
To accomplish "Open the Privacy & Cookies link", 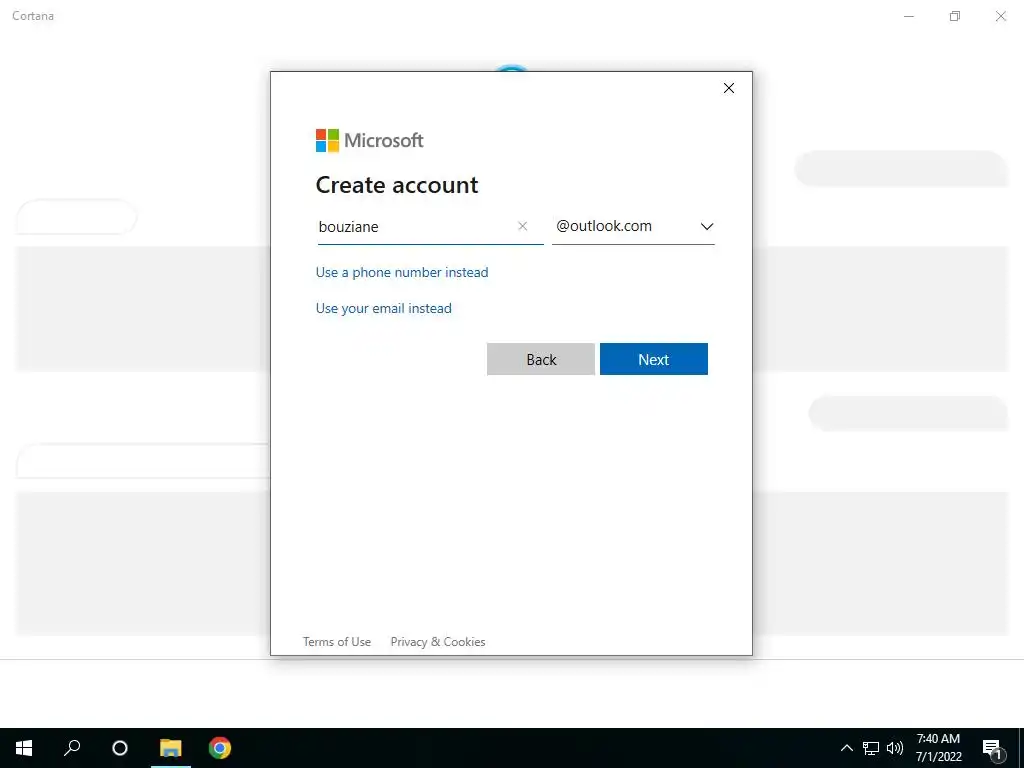I will click(x=438, y=642).
